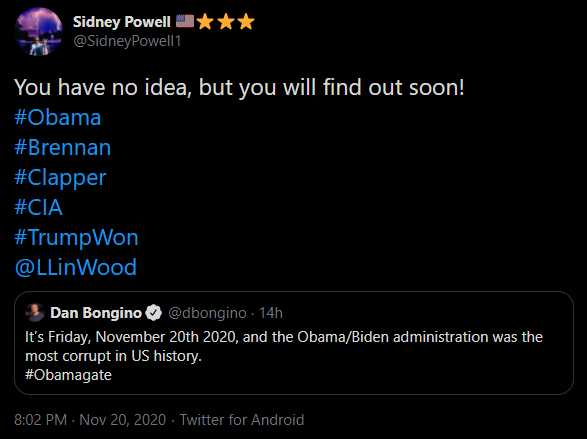Open the #CIA hashtag

[x=38, y=207]
